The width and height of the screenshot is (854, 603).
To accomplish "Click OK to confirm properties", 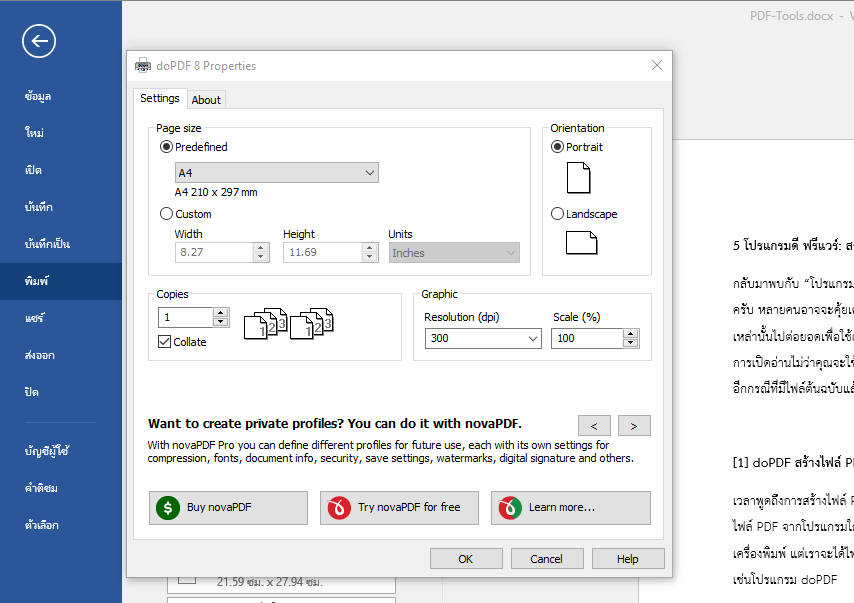I will click(466, 559).
